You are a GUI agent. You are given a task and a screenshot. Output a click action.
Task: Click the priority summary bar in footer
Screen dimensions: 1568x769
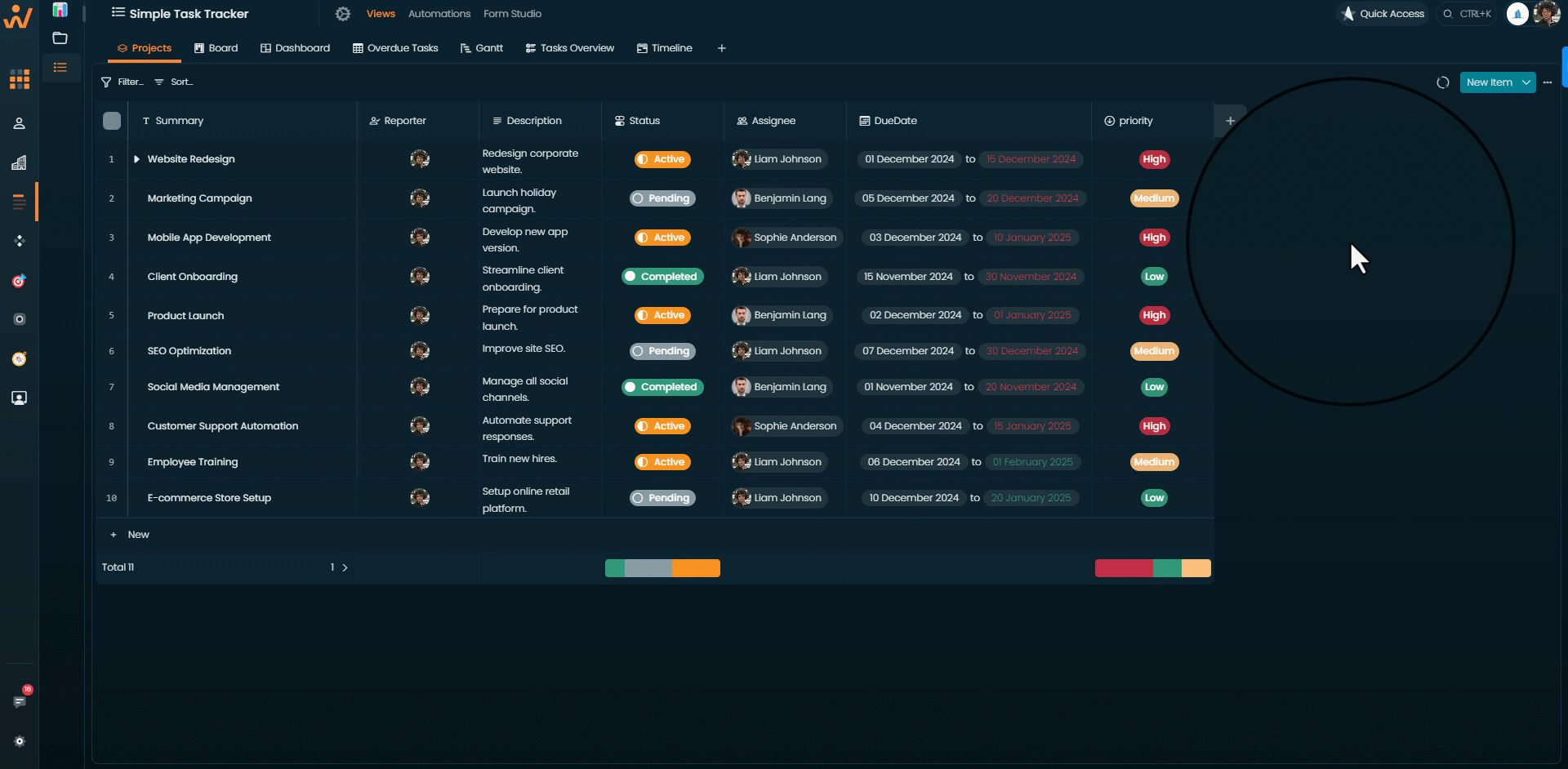pyautogui.click(x=1152, y=568)
